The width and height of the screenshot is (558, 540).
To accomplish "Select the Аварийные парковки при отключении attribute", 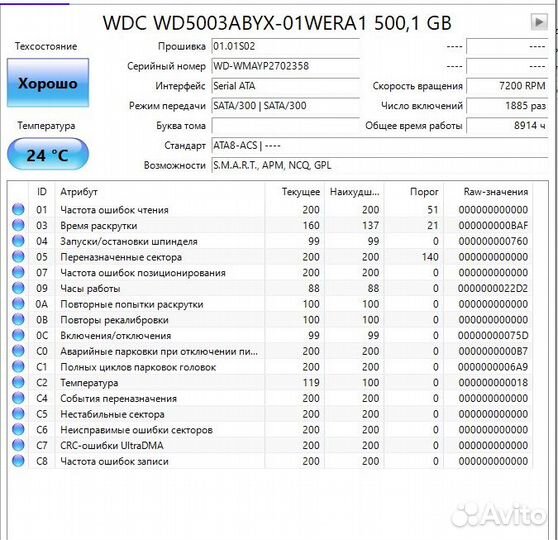I will (159, 351).
